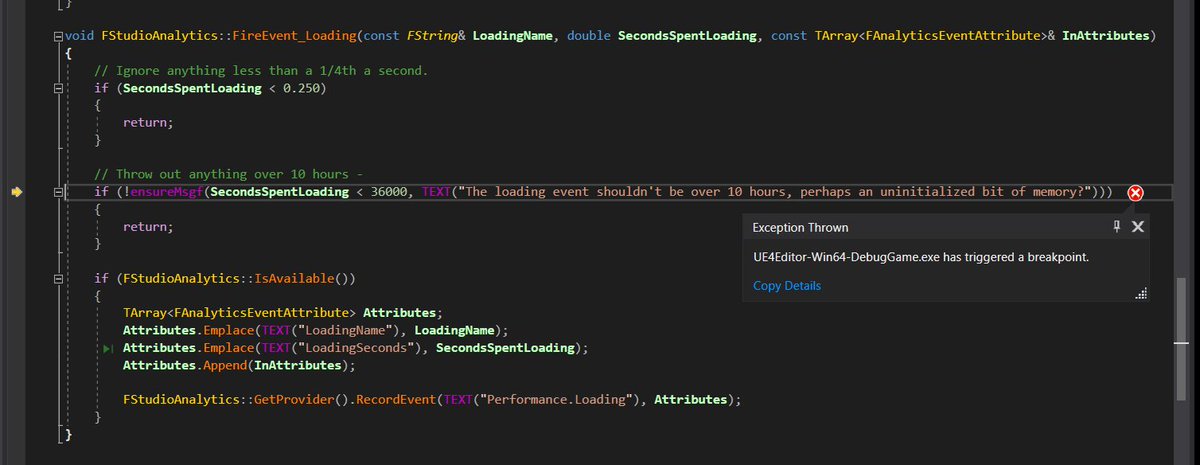
Task: Click the resize grip of the exception popup
Action: pos(1141,294)
